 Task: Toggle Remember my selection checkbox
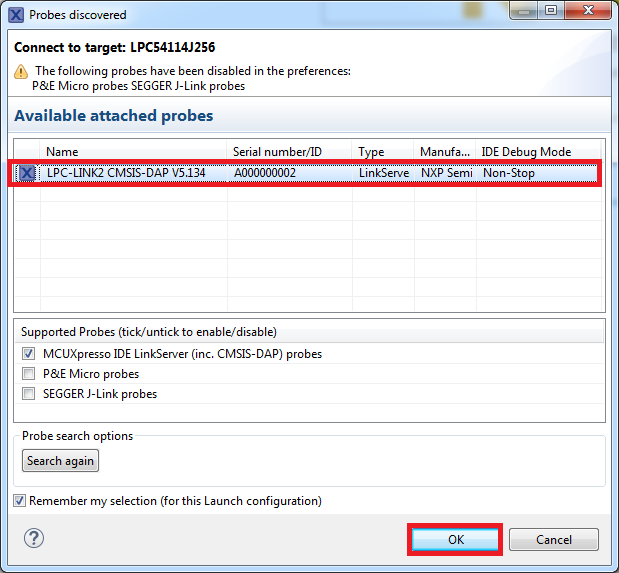(20, 501)
